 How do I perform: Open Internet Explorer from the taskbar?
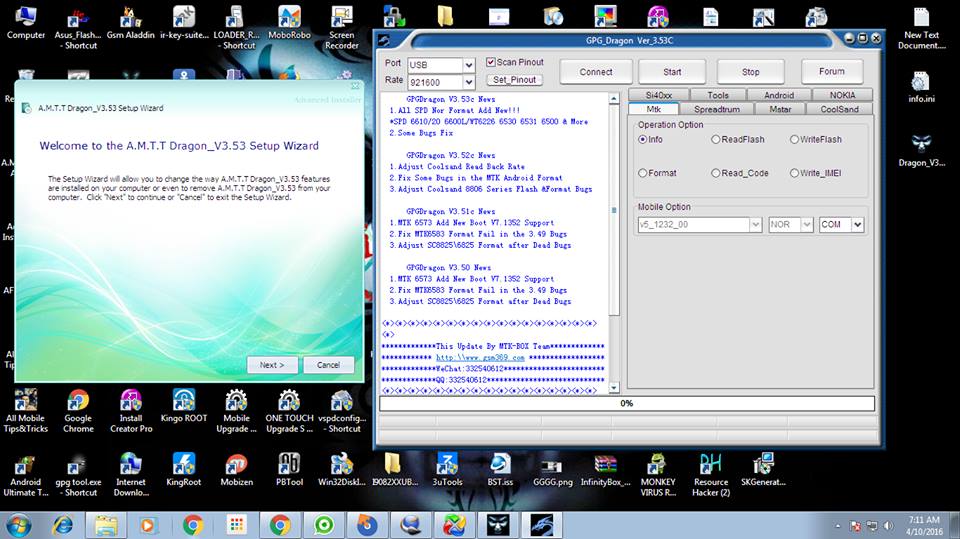pos(62,526)
